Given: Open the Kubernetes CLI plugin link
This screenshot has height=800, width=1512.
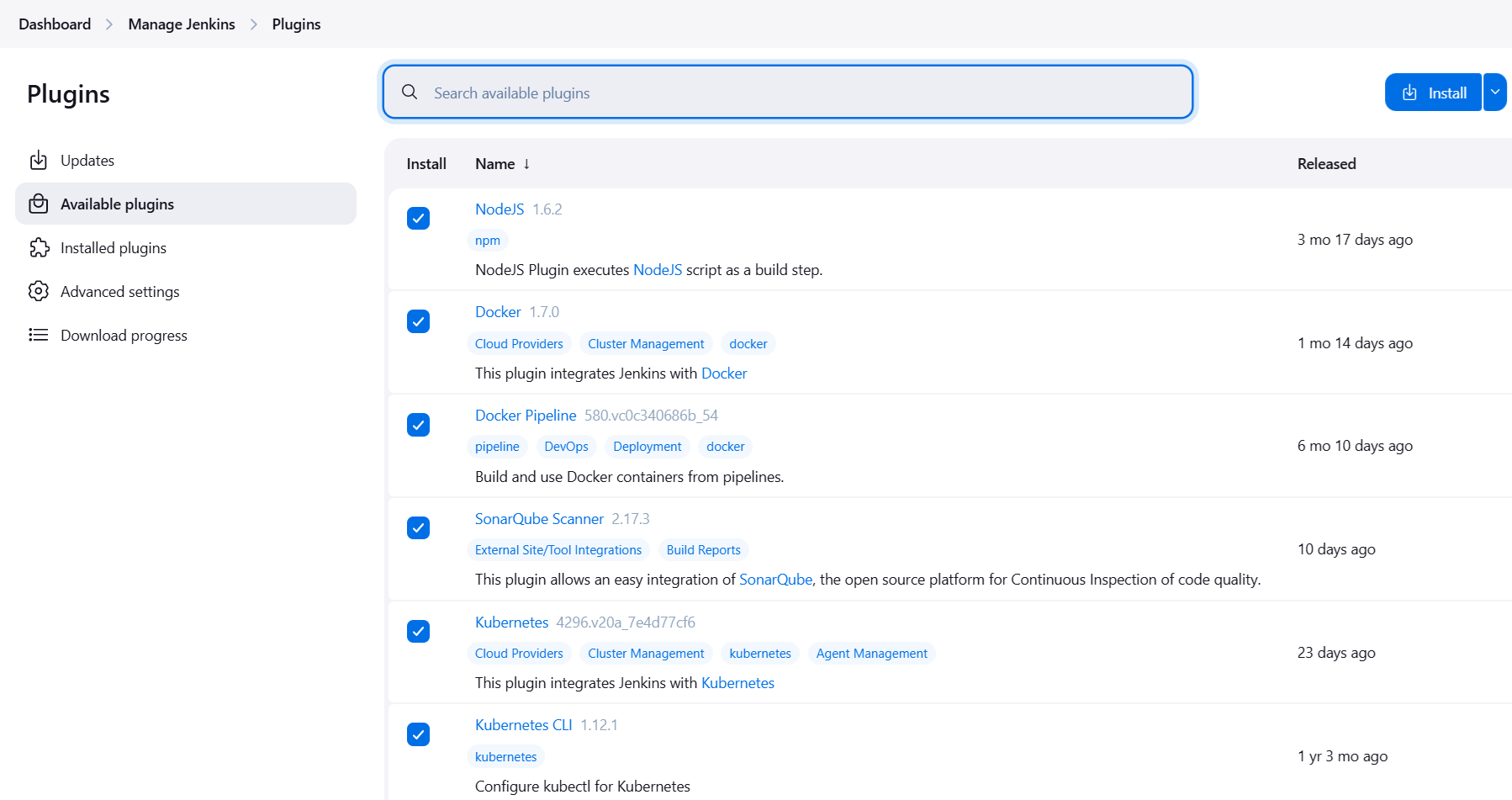Looking at the screenshot, I should tap(523, 725).
